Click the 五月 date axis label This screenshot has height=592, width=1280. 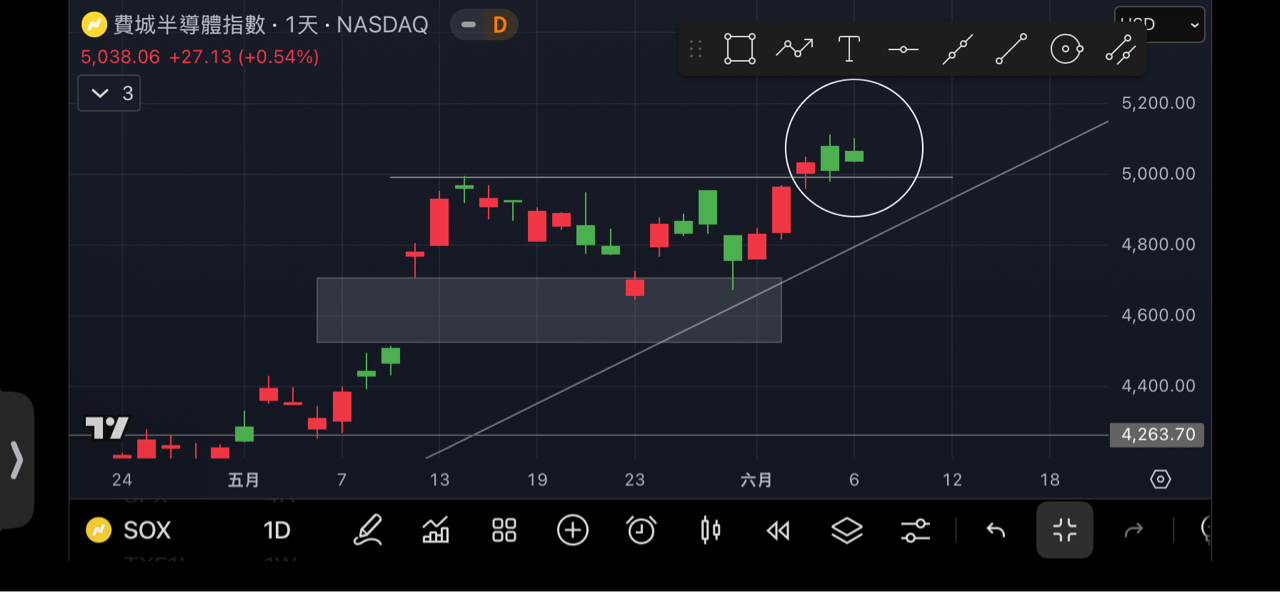click(244, 480)
